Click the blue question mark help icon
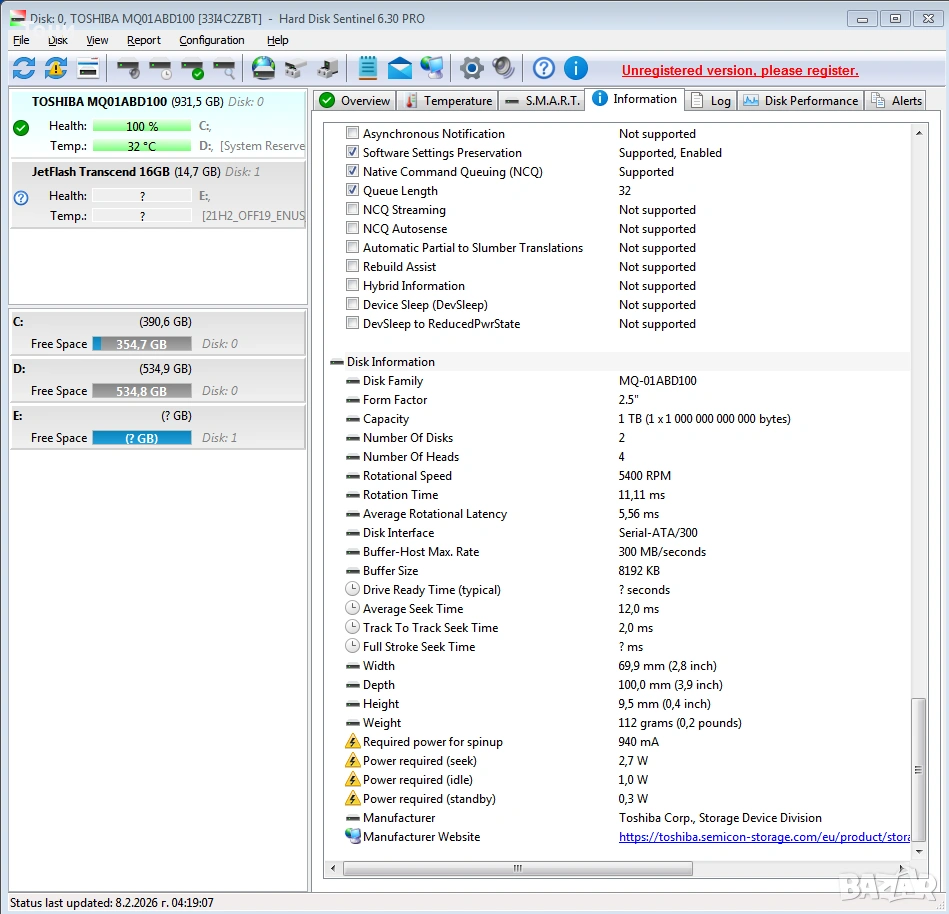 click(x=543, y=68)
